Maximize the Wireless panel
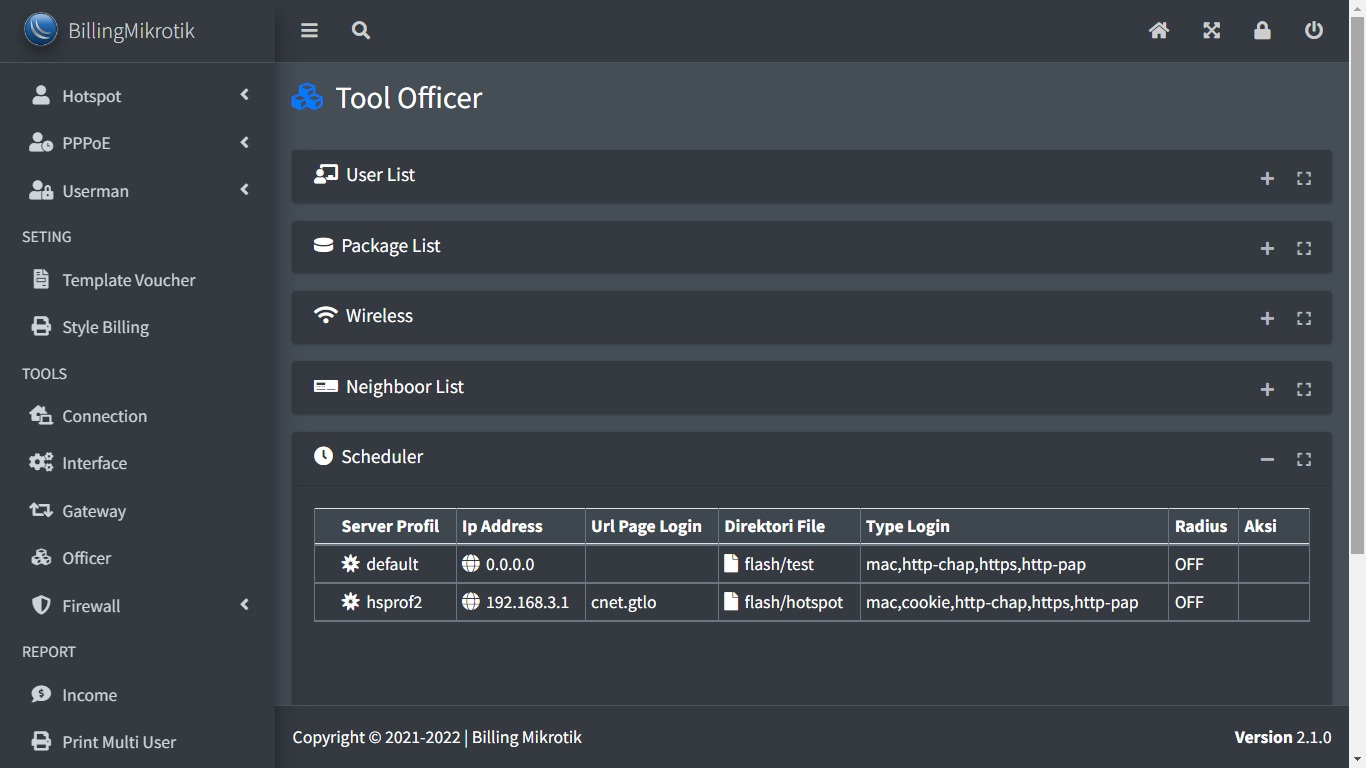Viewport: 1366px width, 768px height. pyautogui.click(x=1304, y=319)
